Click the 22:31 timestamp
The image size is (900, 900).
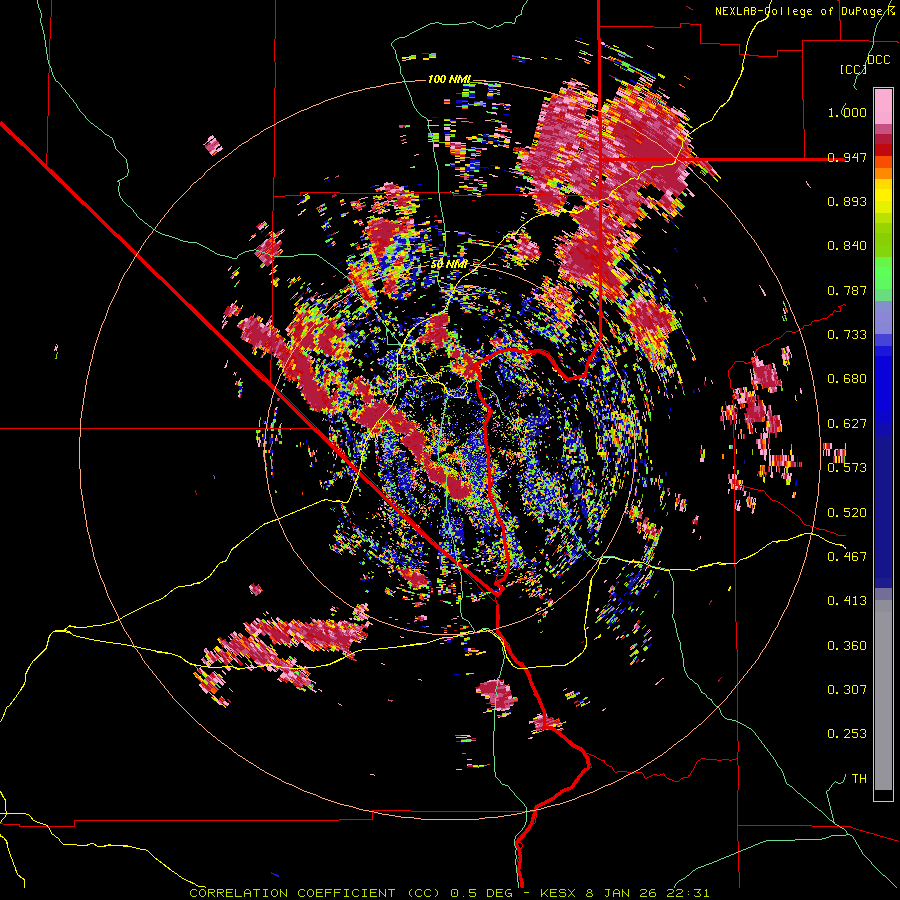[x=688, y=893]
